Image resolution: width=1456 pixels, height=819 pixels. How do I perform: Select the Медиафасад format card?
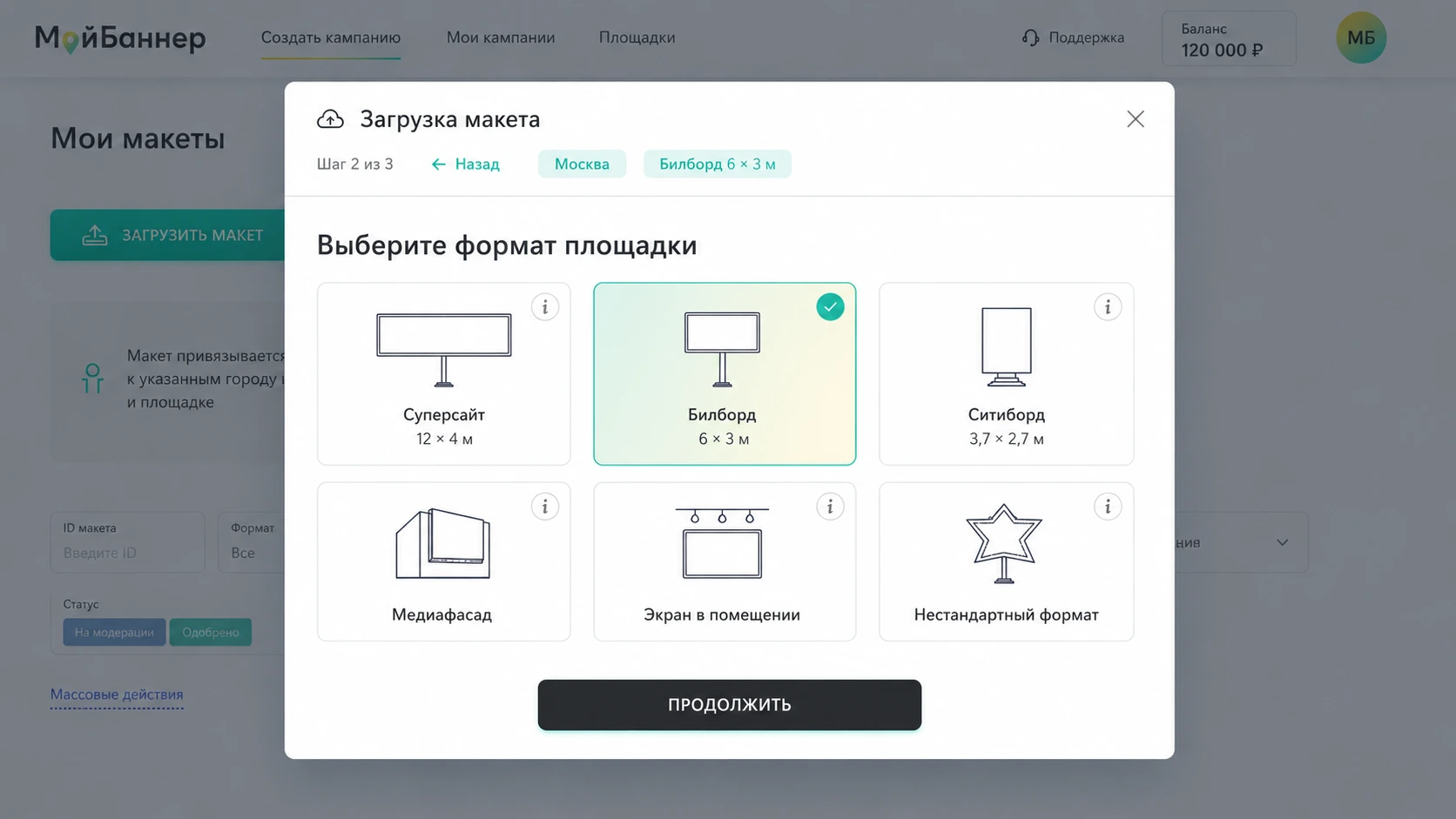[444, 562]
